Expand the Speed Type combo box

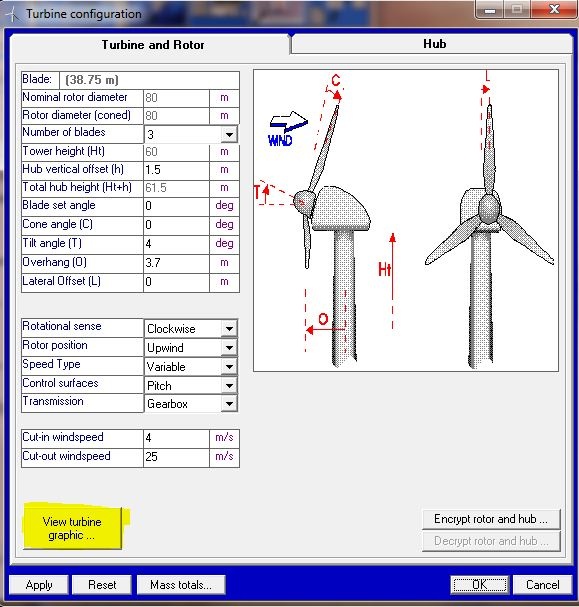tap(229, 366)
